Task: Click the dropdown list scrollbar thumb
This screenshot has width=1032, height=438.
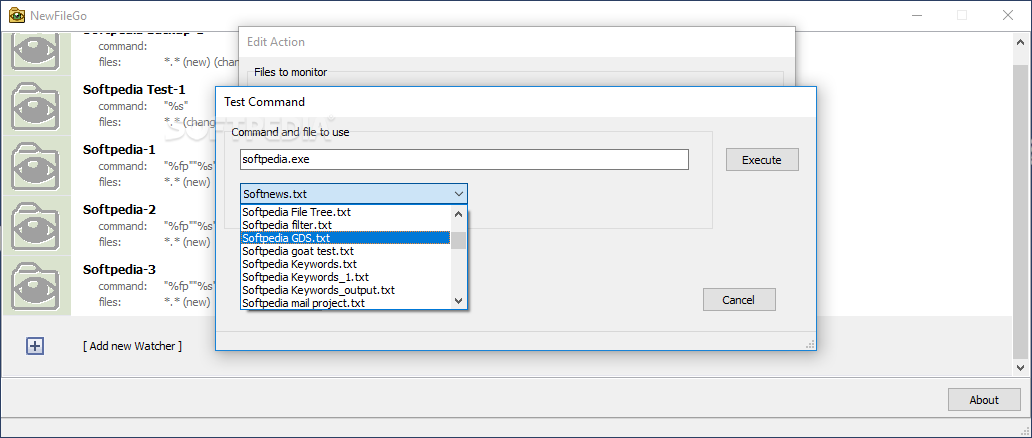Action: point(459,240)
